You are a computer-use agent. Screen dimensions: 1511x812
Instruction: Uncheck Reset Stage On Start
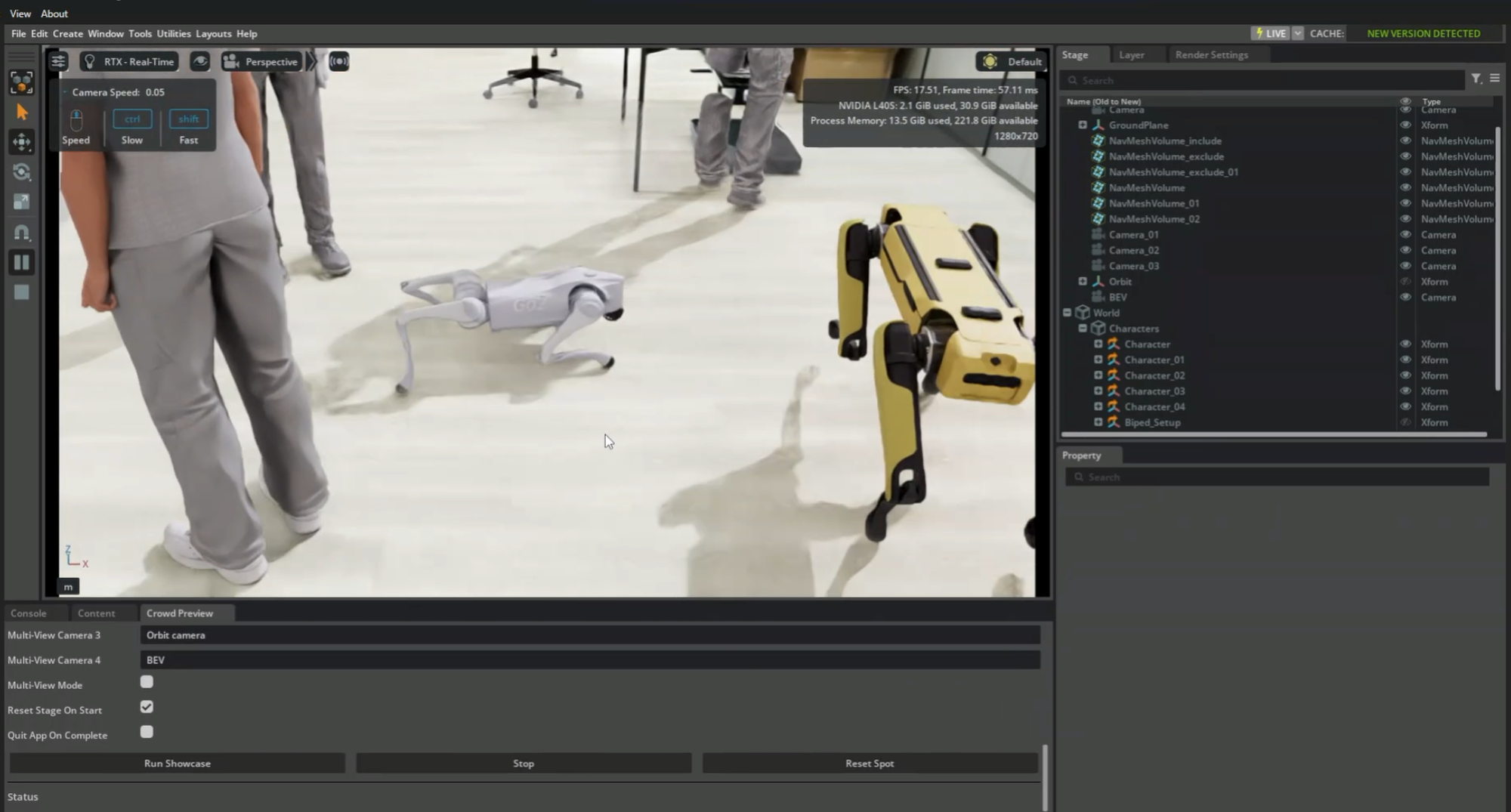[147, 707]
